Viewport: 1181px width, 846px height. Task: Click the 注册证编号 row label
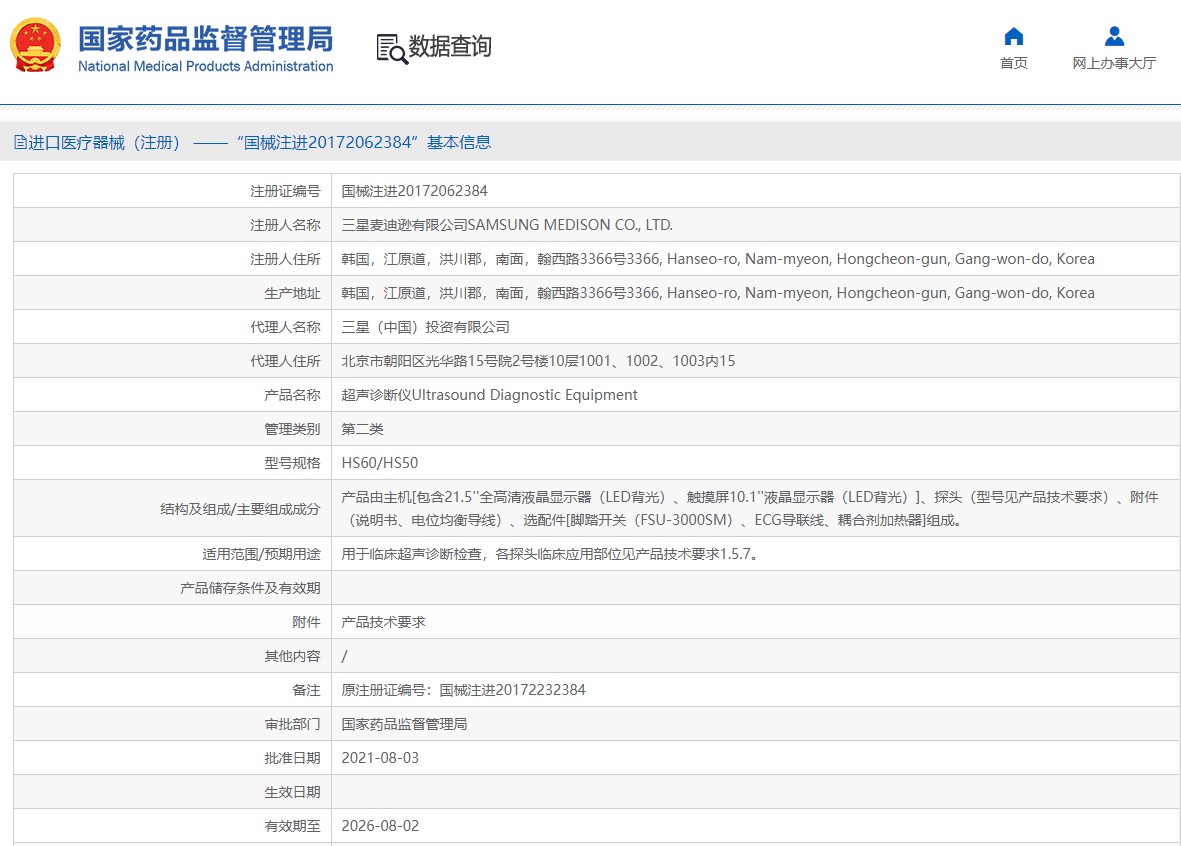(285, 191)
